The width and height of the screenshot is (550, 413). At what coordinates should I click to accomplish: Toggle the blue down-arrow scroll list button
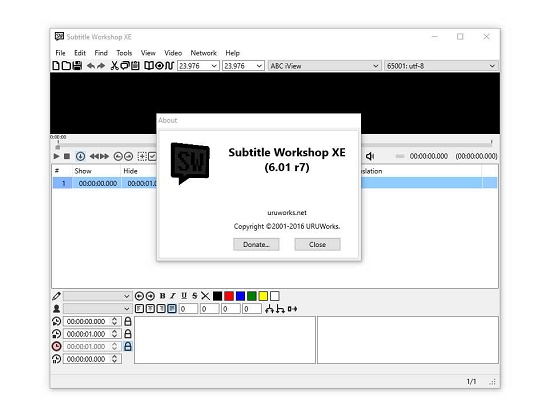[80, 156]
